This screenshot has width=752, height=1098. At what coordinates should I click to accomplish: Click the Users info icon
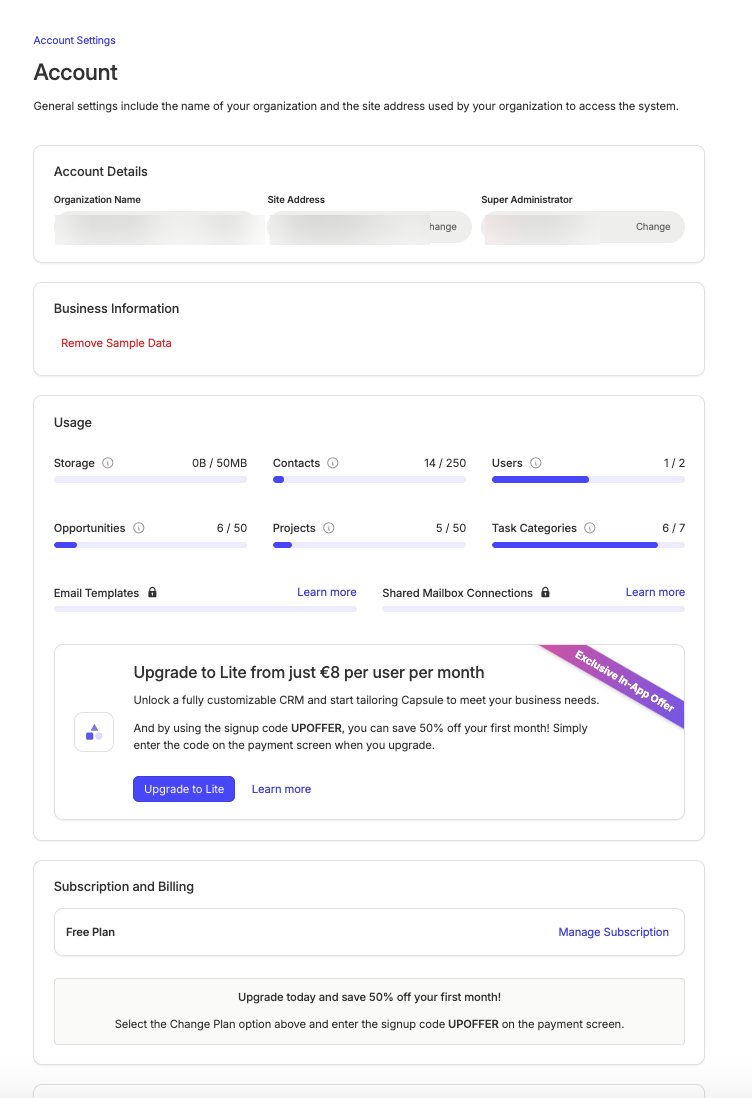click(x=536, y=463)
